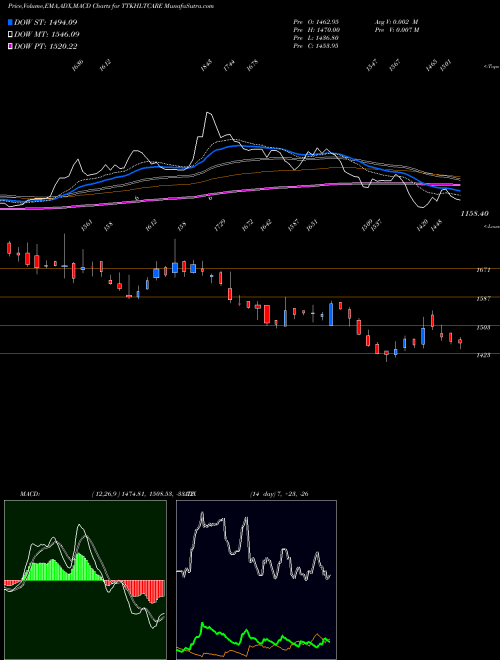Click the 1561 label in the lows row
Screen dimensions: 500x660
point(87,225)
